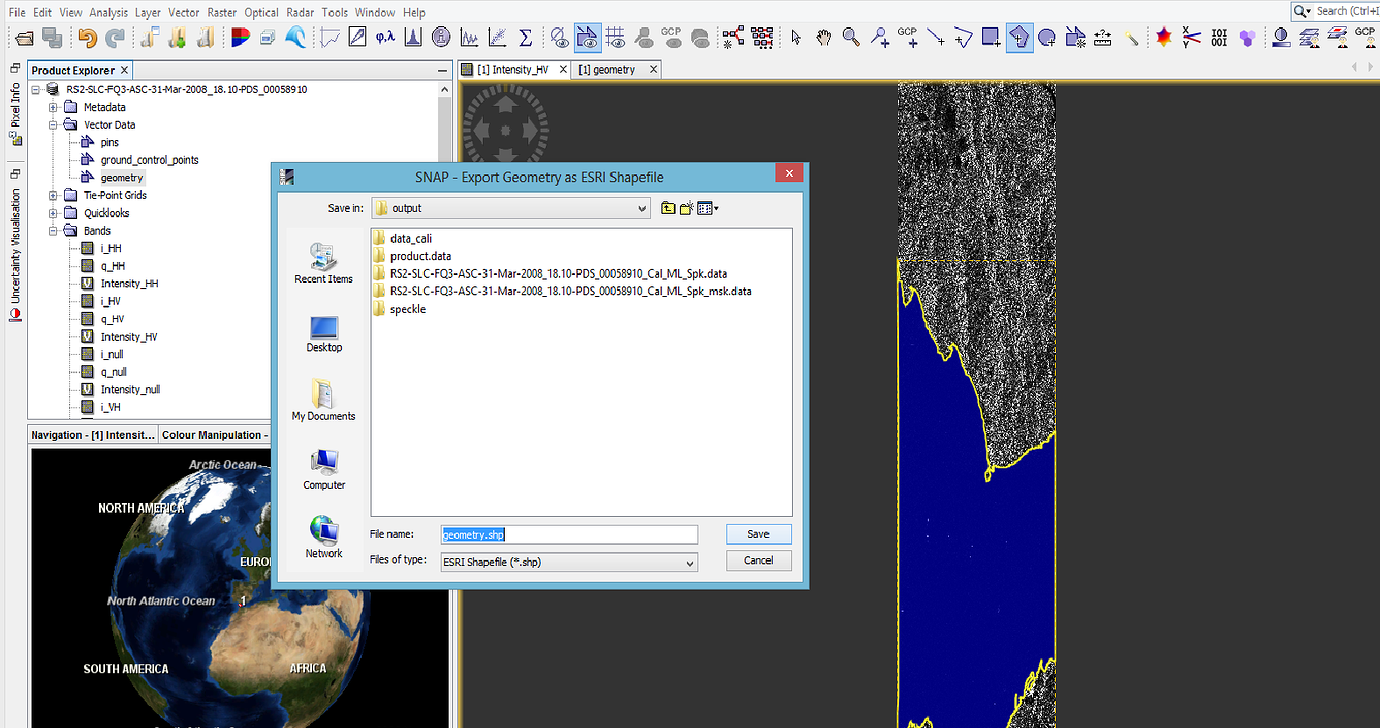This screenshot has height=728, width=1380.
Task: Open the Radar menu
Action: point(300,12)
